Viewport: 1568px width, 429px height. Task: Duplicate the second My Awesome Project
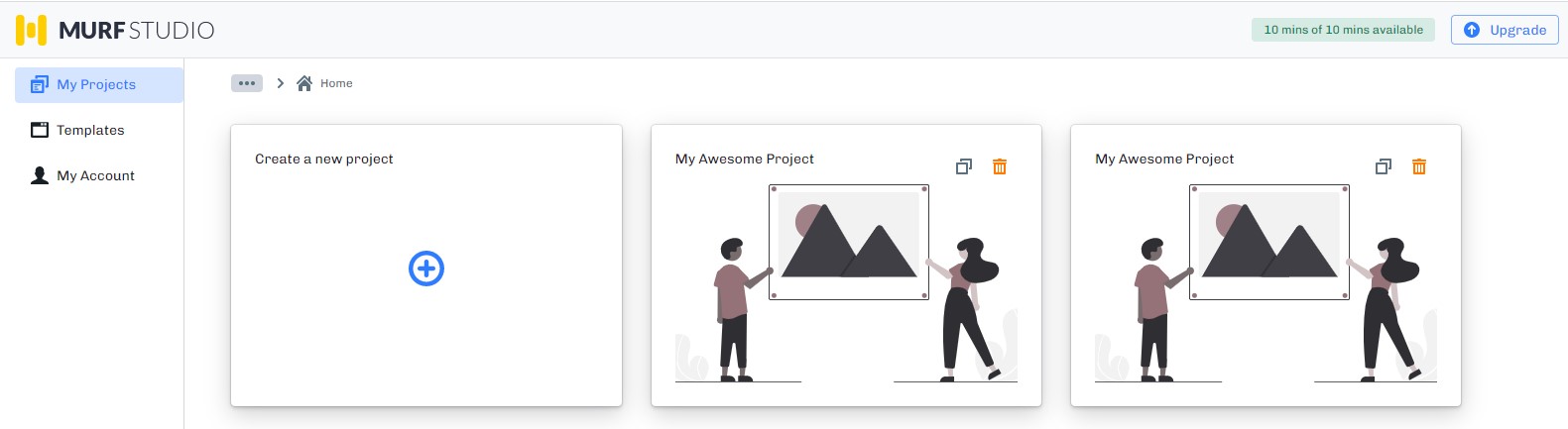[x=1384, y=166]
